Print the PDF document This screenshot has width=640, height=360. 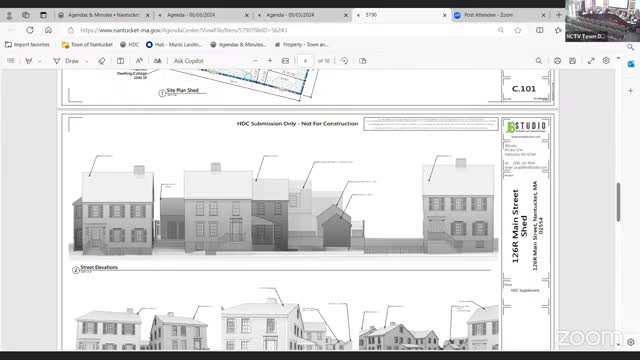(557, 61)
